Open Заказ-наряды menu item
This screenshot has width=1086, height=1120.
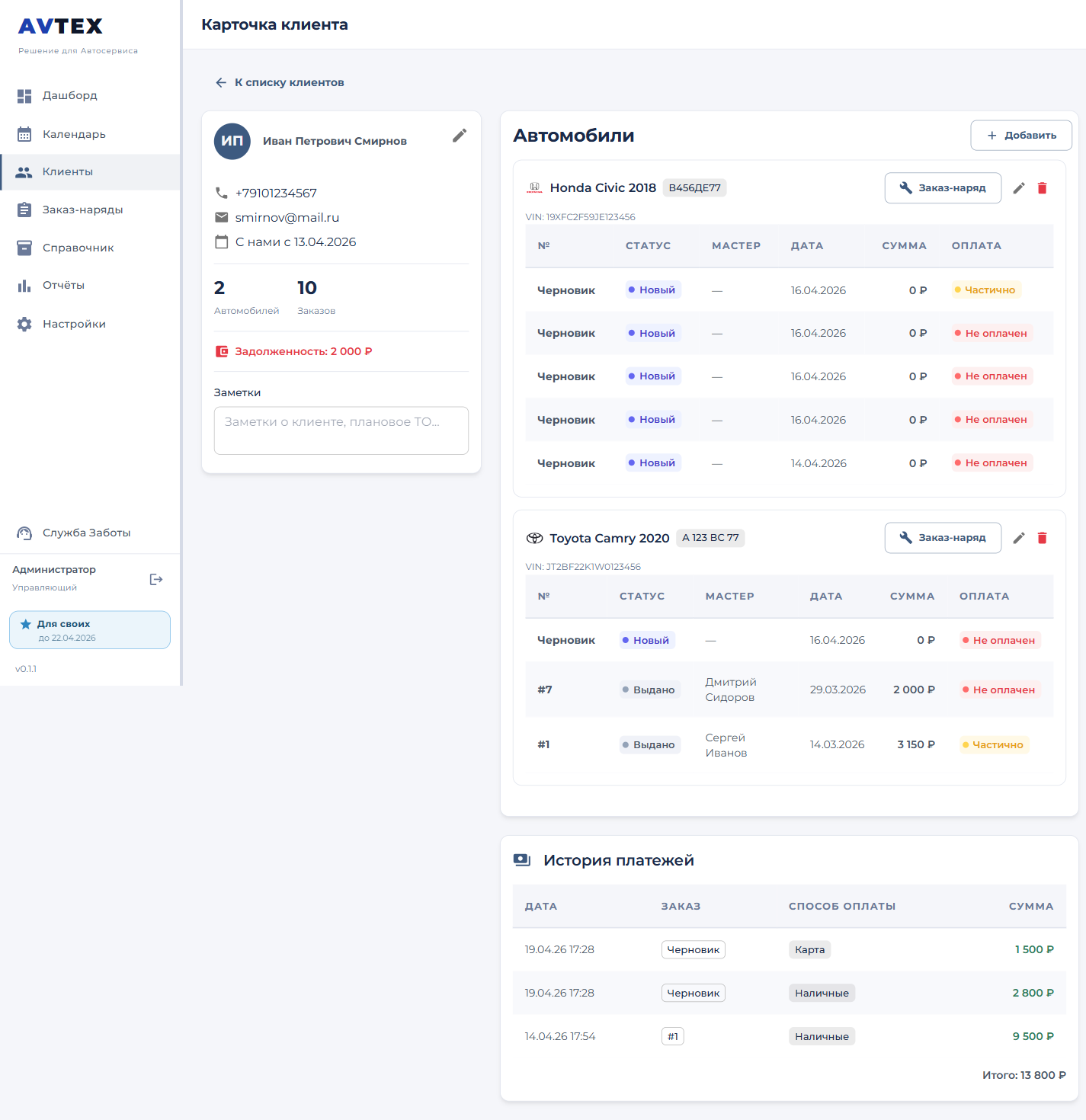click(82, 210)
